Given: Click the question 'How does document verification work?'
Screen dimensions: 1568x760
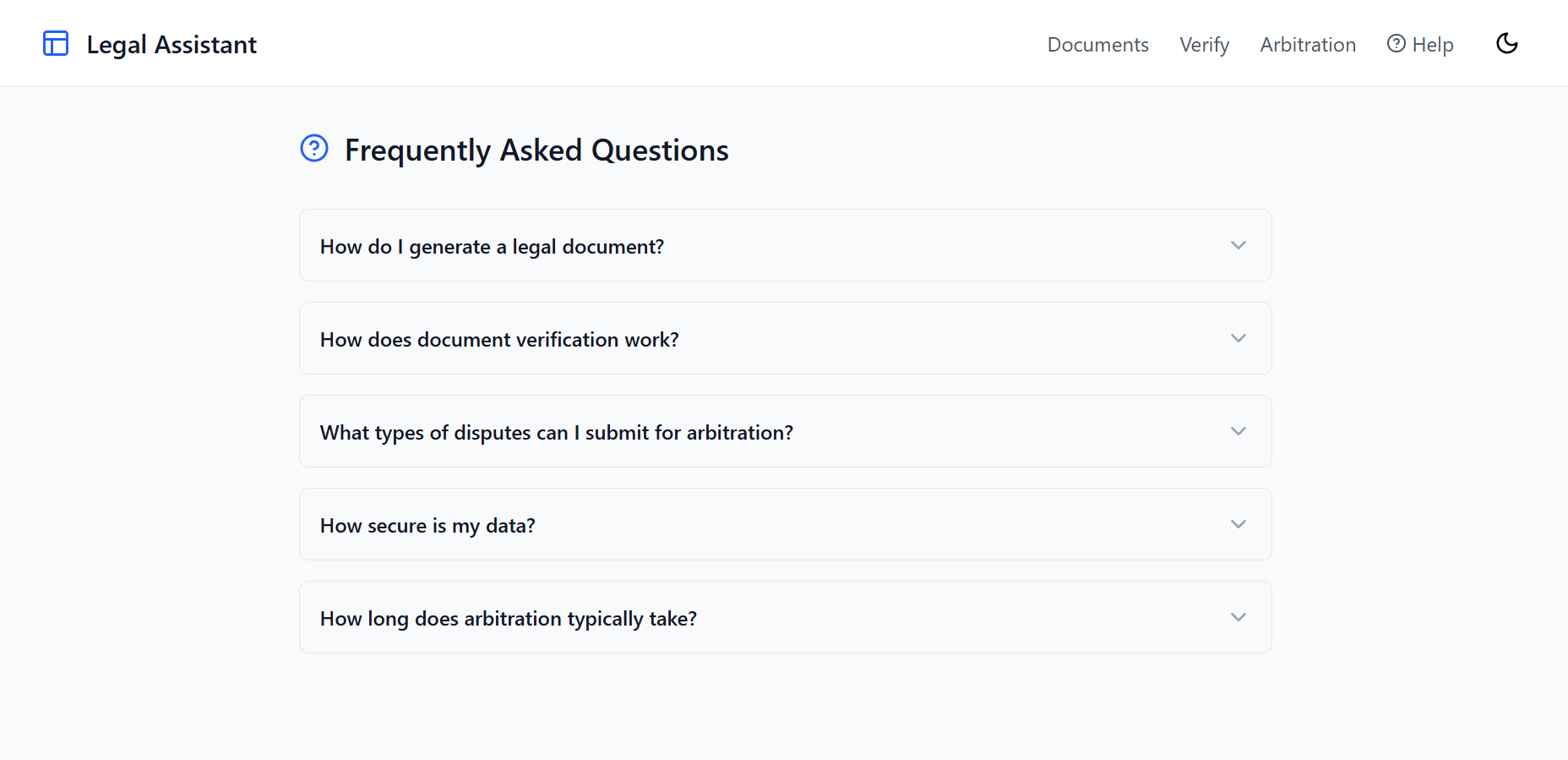Looking at the screenshot, I should [x=499, y=340].
